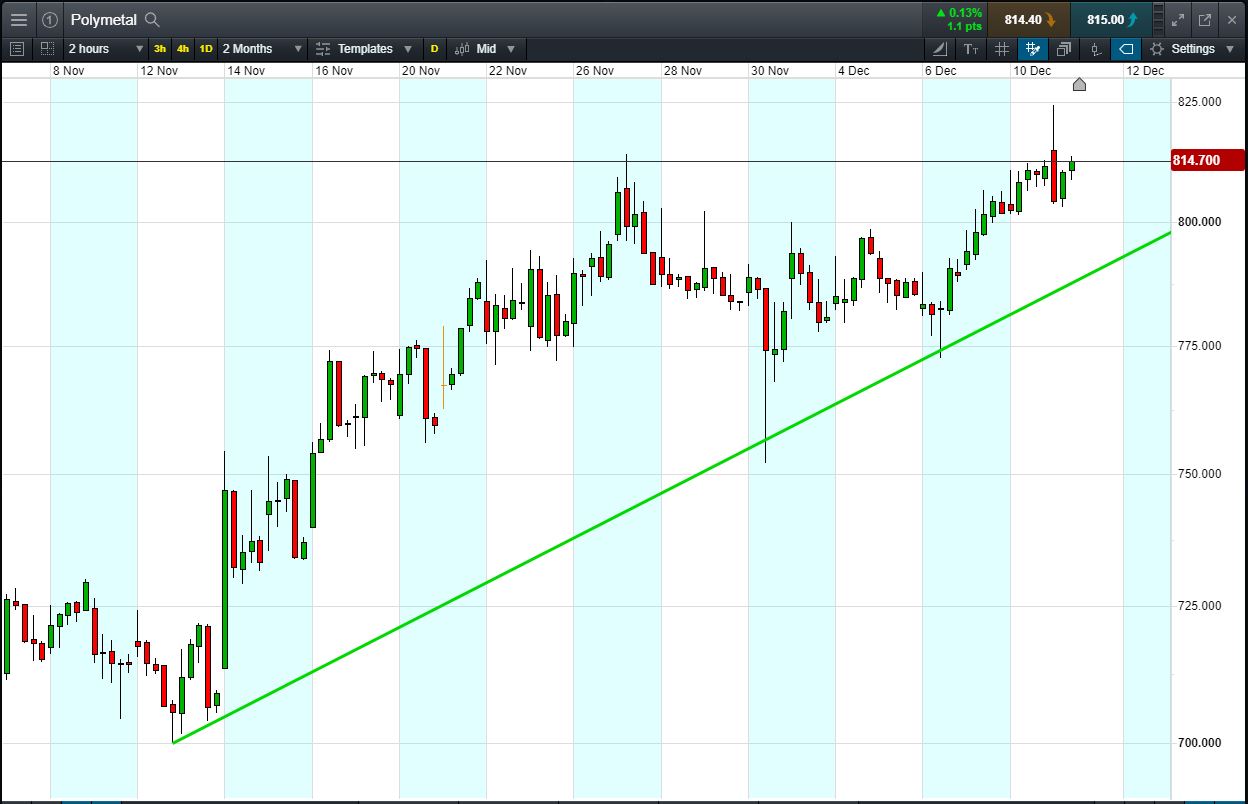The width and height of the screenshot is (1248, 804).
Task: Click the 775.000 price axis label
Action: [x=1199, y=346]
